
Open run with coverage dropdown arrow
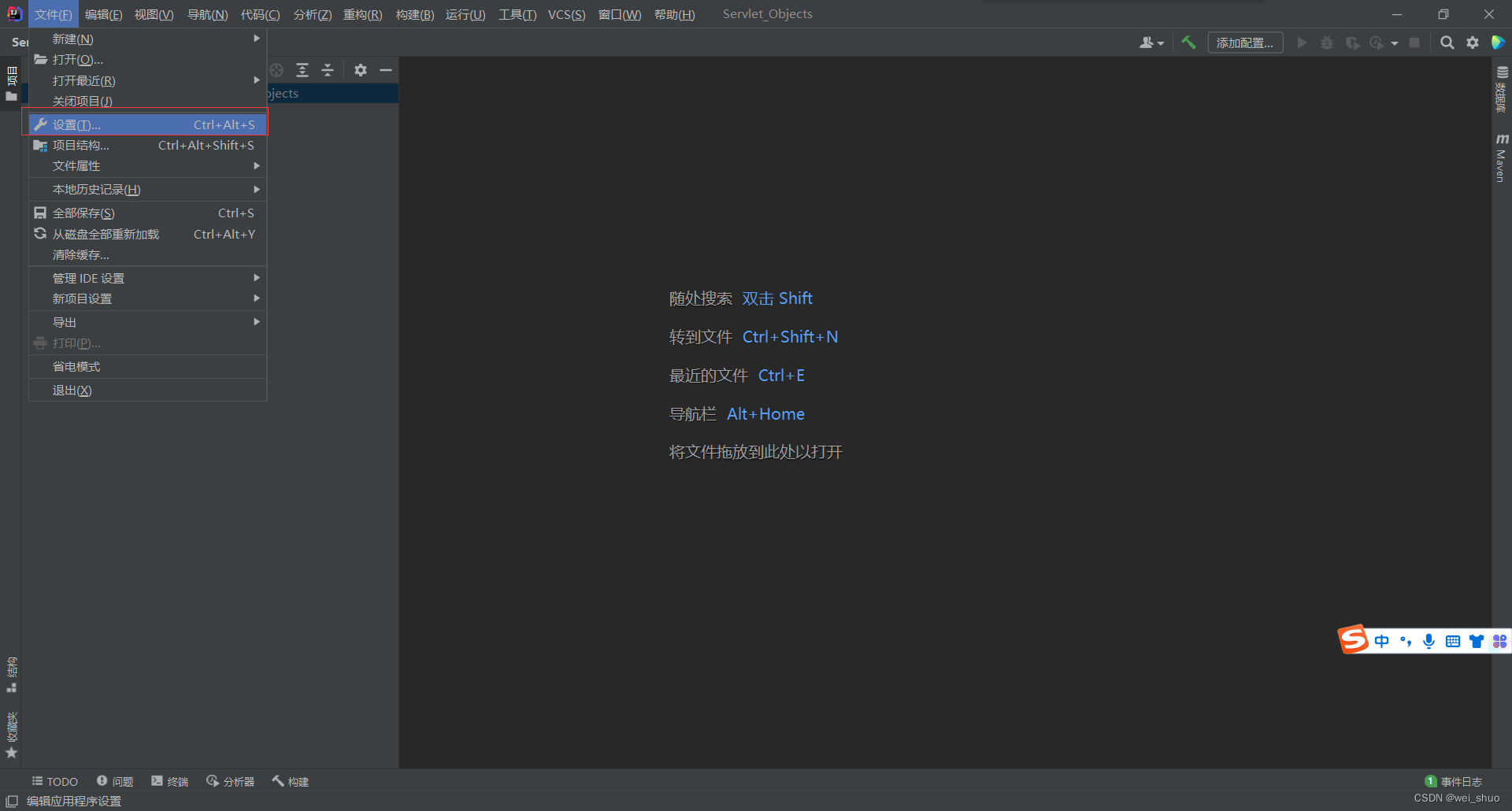tap(1394, 43)
